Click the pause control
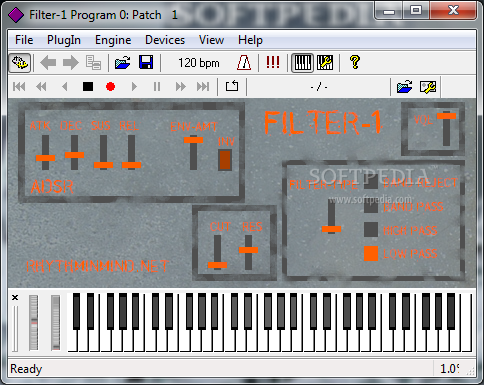This screenshot has height=385, width=484. [x=157, y=87]
